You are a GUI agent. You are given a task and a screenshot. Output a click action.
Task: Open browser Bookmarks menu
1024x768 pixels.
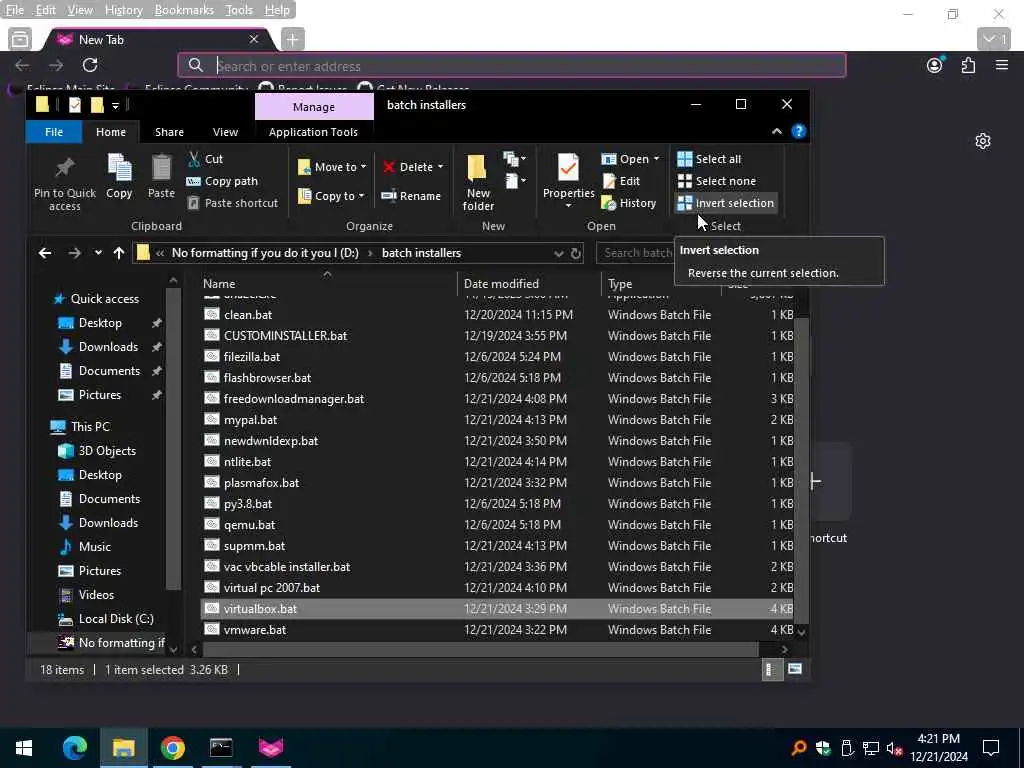pyautogui.click(x=184, y=10)
